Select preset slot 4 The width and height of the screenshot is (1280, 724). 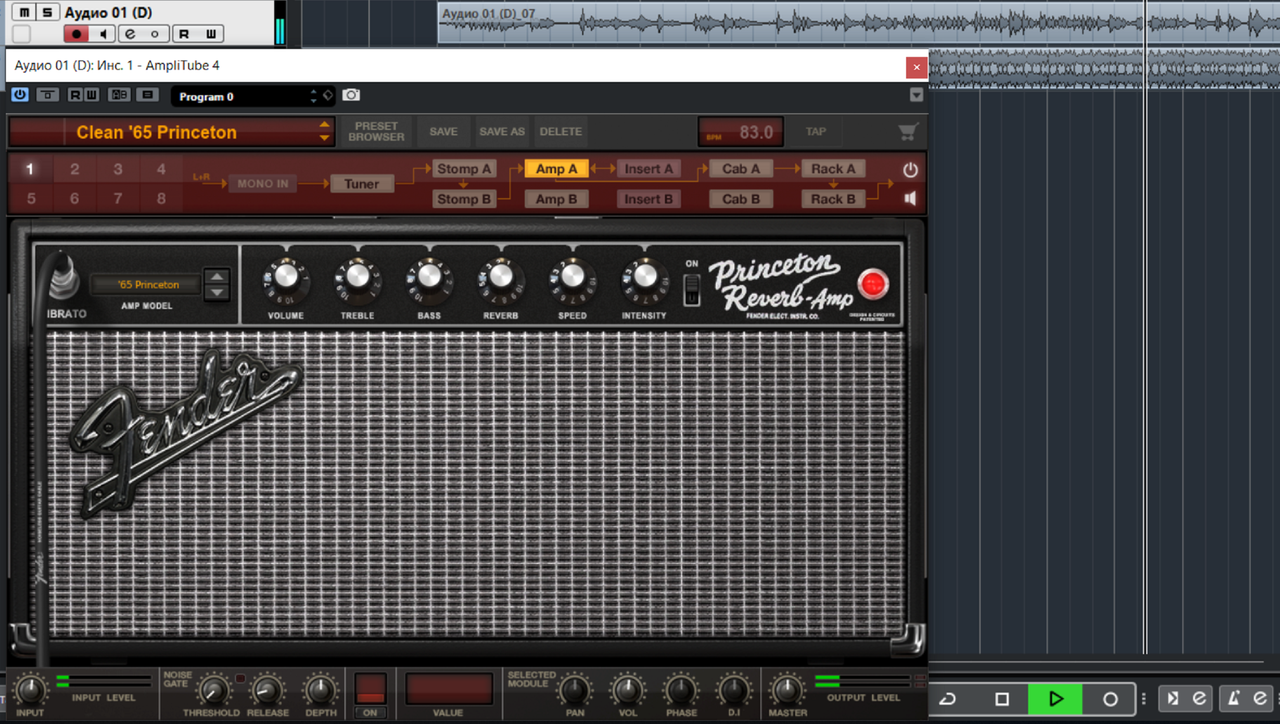click(161, 169)
